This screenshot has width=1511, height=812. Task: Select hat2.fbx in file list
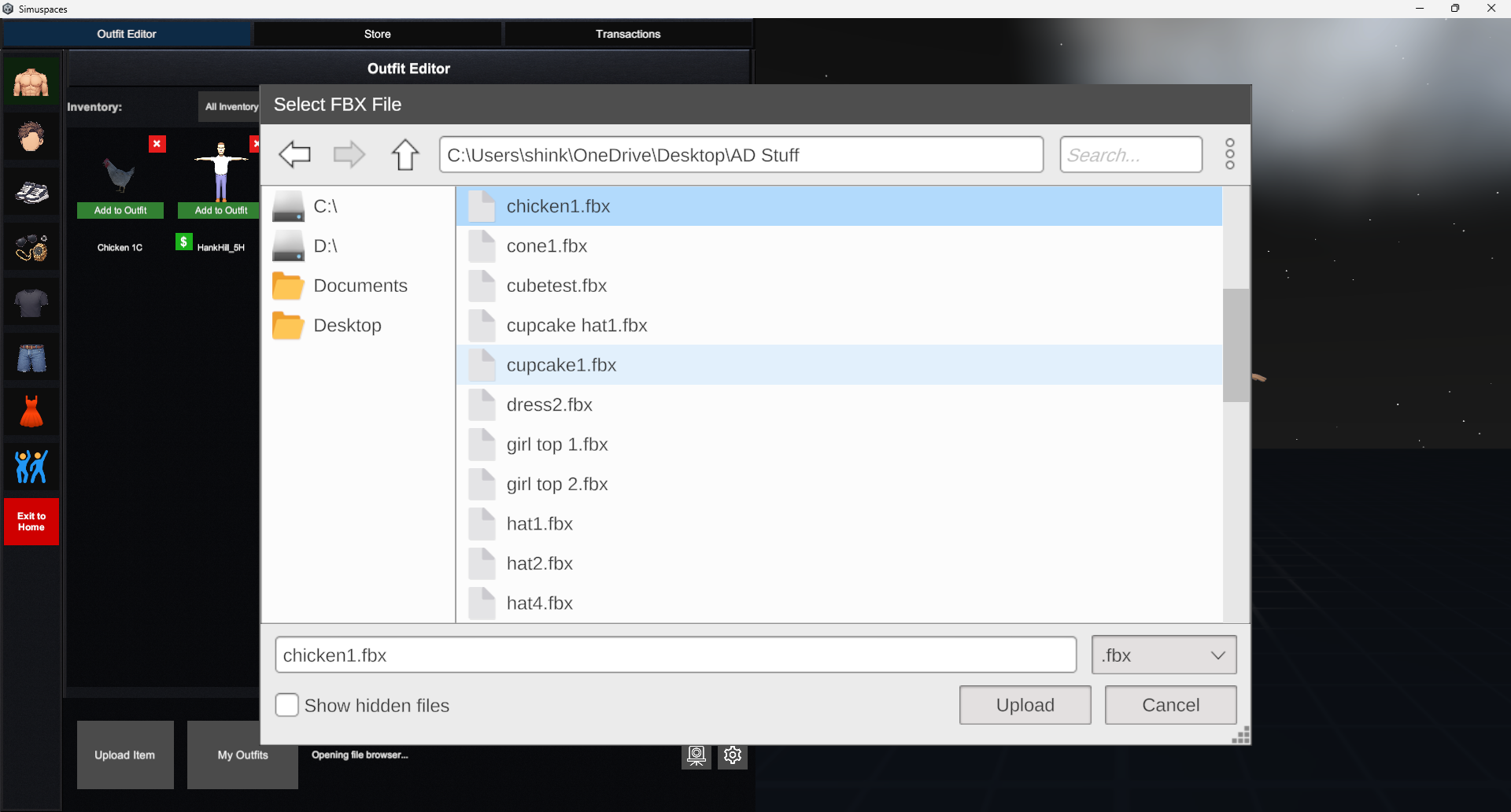tap(839, 563)
